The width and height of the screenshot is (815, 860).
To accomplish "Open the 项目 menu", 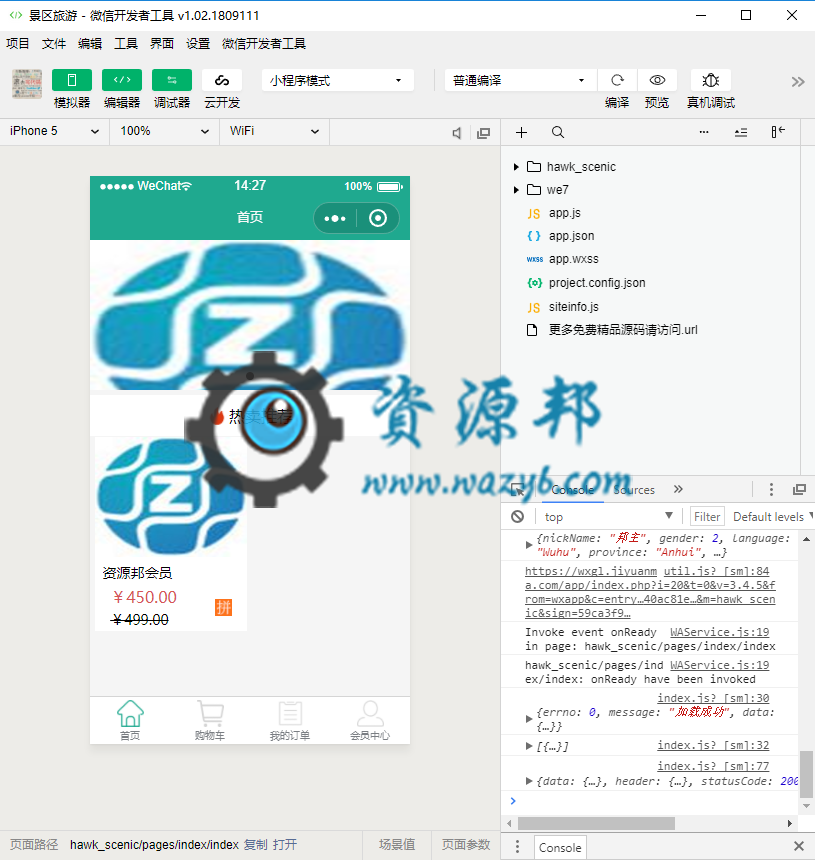I will 18,43.
